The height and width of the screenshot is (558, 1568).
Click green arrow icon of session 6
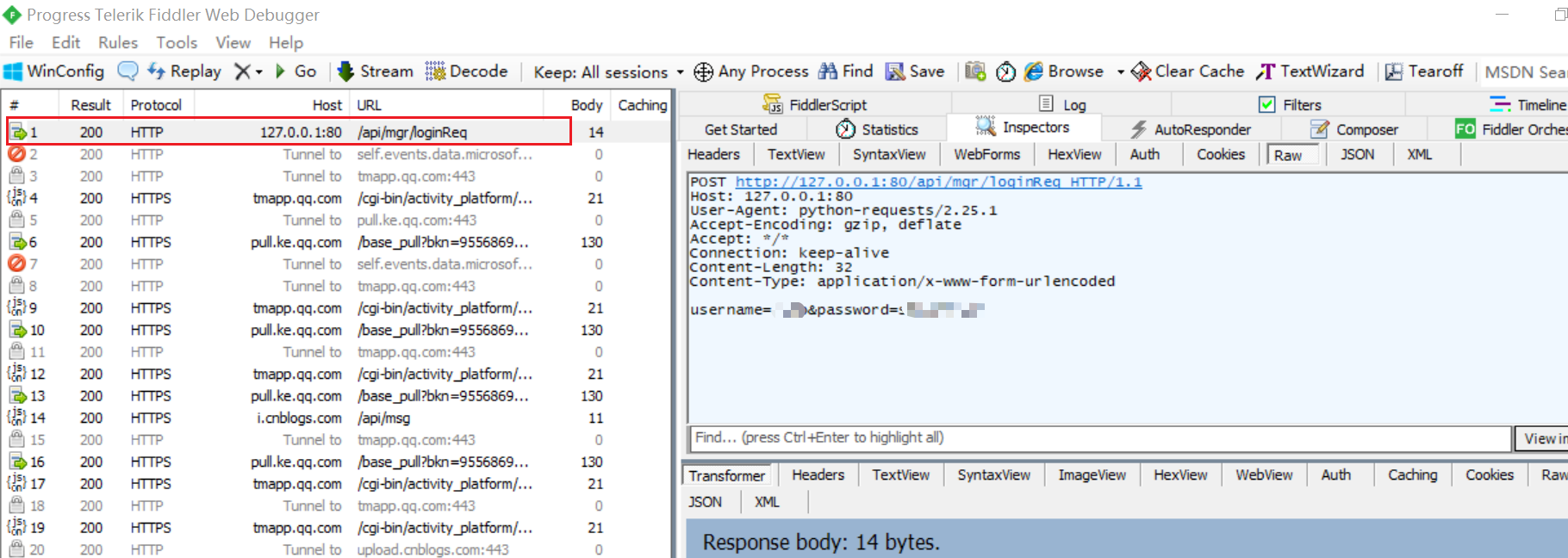(x=16, y=242)
